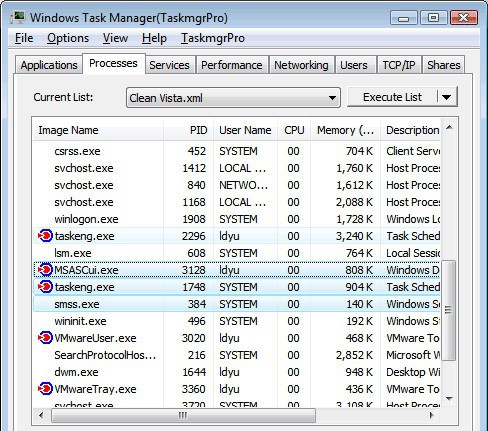Select the Processes tab
The image size is (488, 431).
[113, 63]
